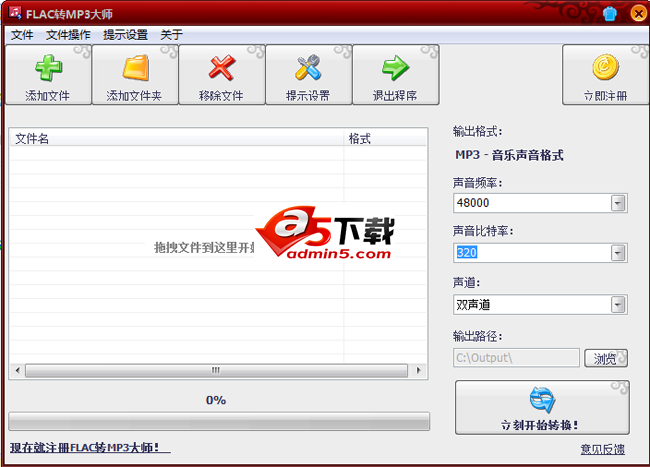The image size is (650, 467).
Task: Open the 关于 menu
Action: [172, 35]
